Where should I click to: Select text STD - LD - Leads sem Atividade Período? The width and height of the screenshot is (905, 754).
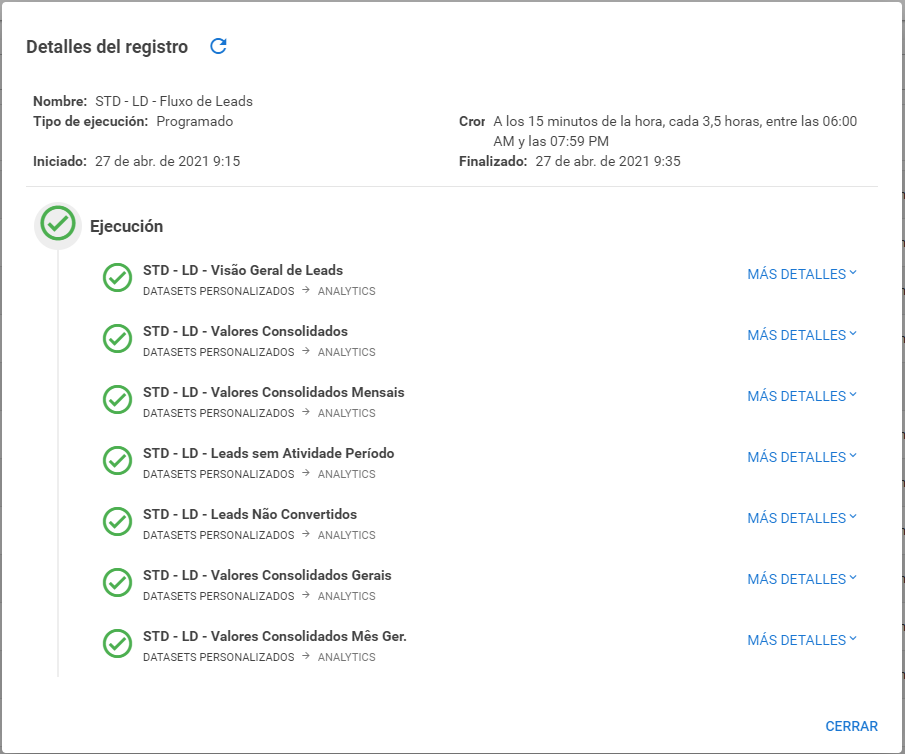[268, 453]
